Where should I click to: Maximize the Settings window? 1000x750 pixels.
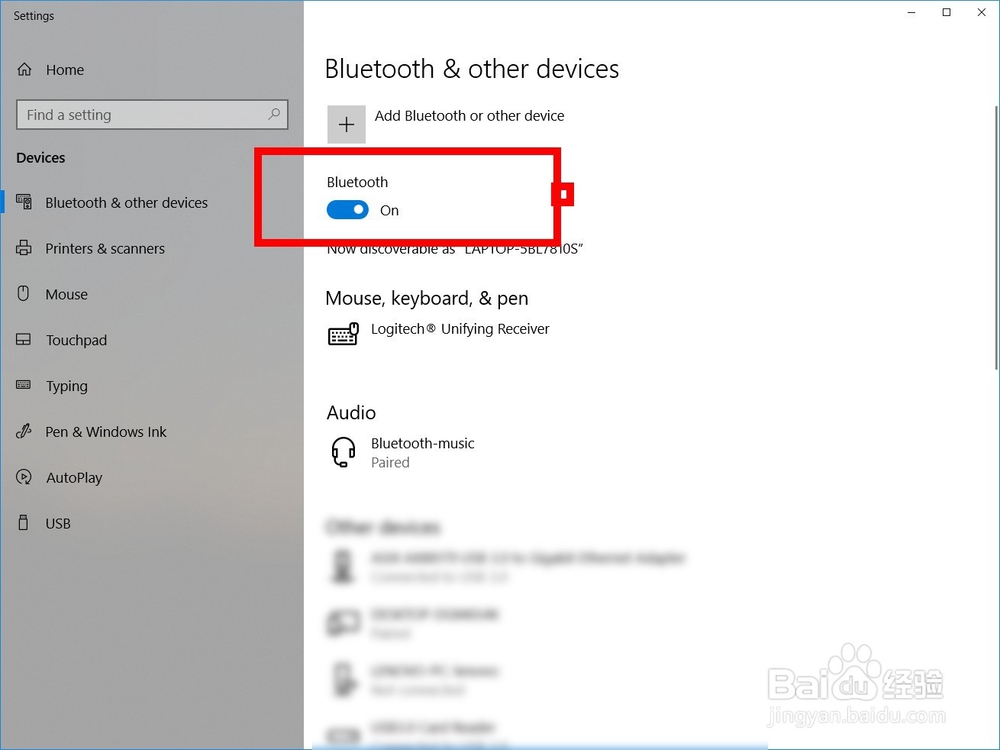tap(946, 13)
